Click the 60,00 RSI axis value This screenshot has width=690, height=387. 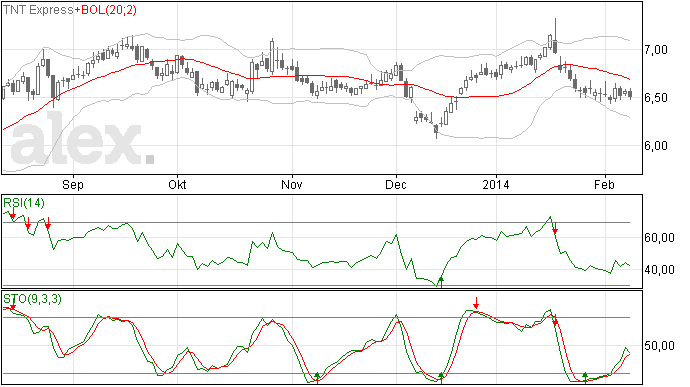tap(659, 238)
